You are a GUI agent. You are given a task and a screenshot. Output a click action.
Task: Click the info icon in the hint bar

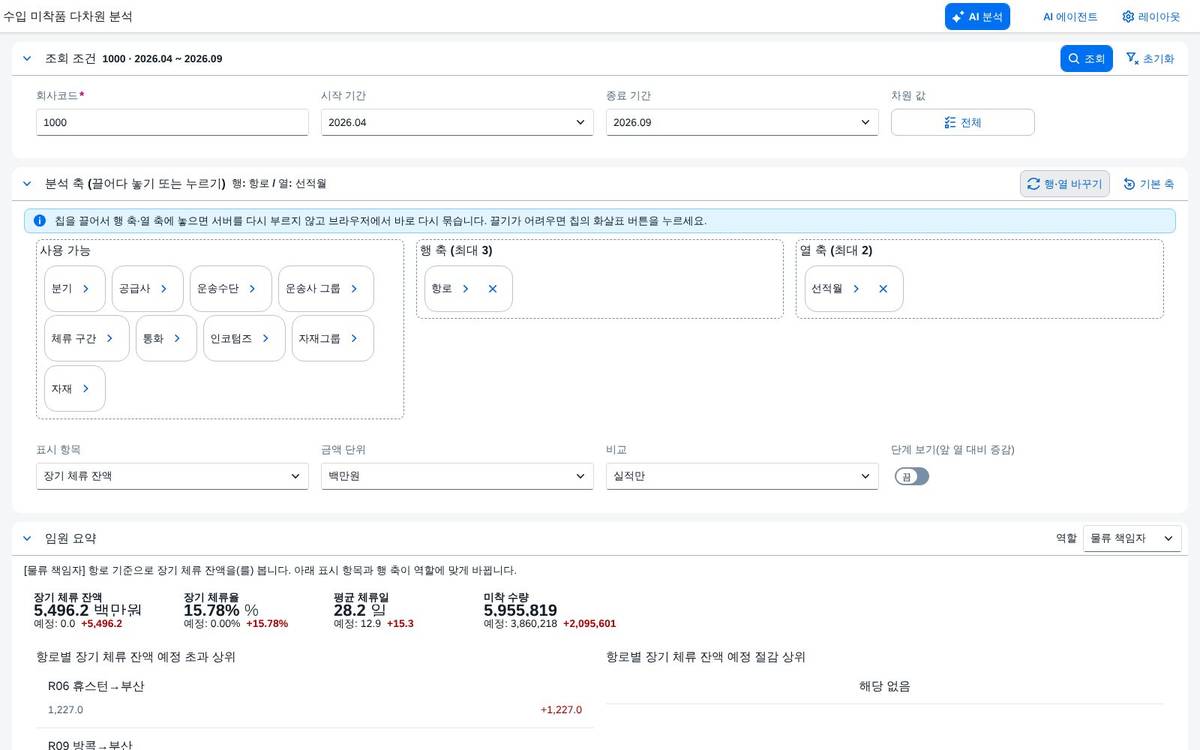40,220
